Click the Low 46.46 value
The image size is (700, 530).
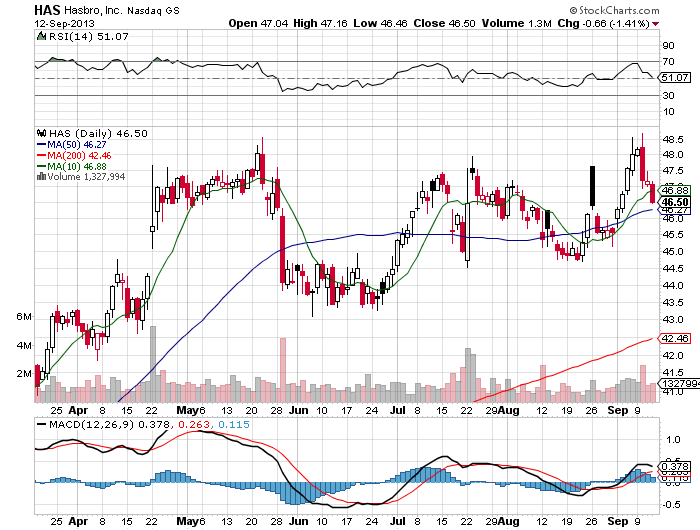click(380, 23)
